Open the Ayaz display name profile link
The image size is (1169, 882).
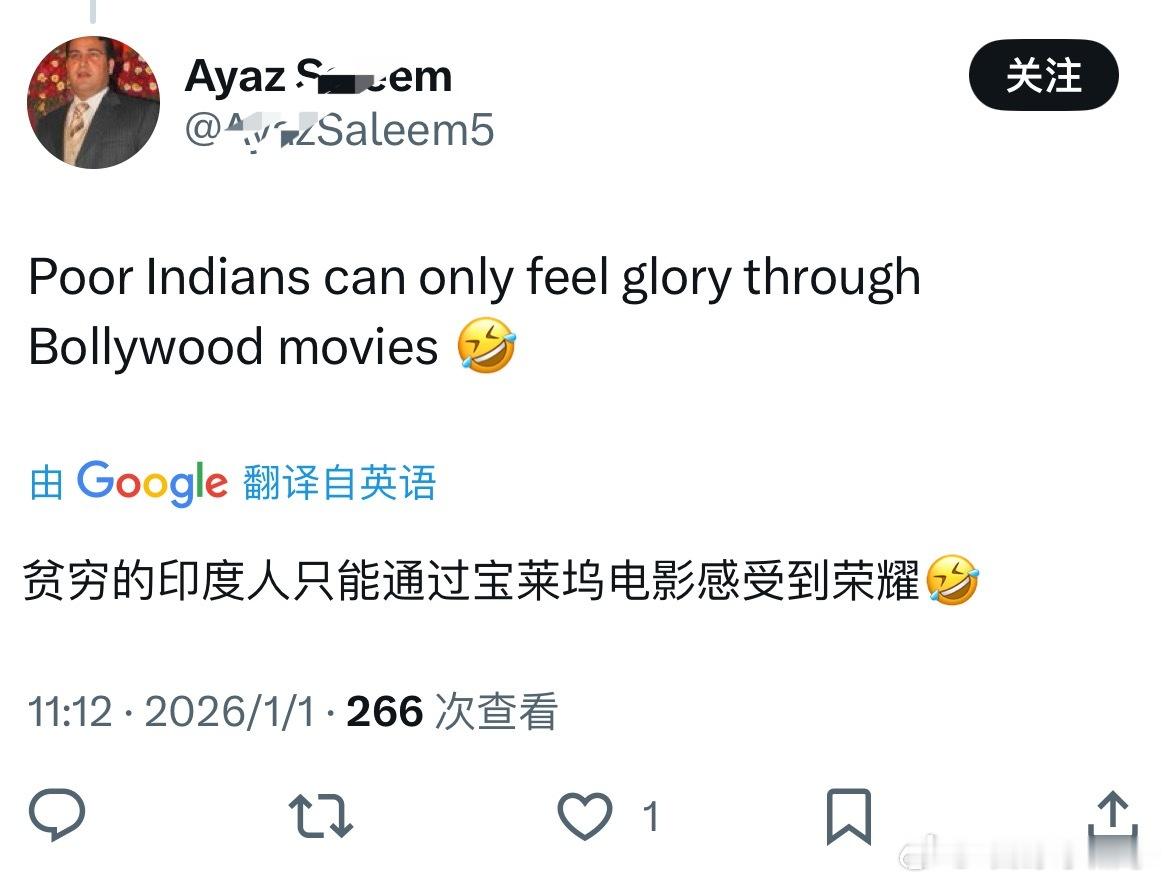318,76
